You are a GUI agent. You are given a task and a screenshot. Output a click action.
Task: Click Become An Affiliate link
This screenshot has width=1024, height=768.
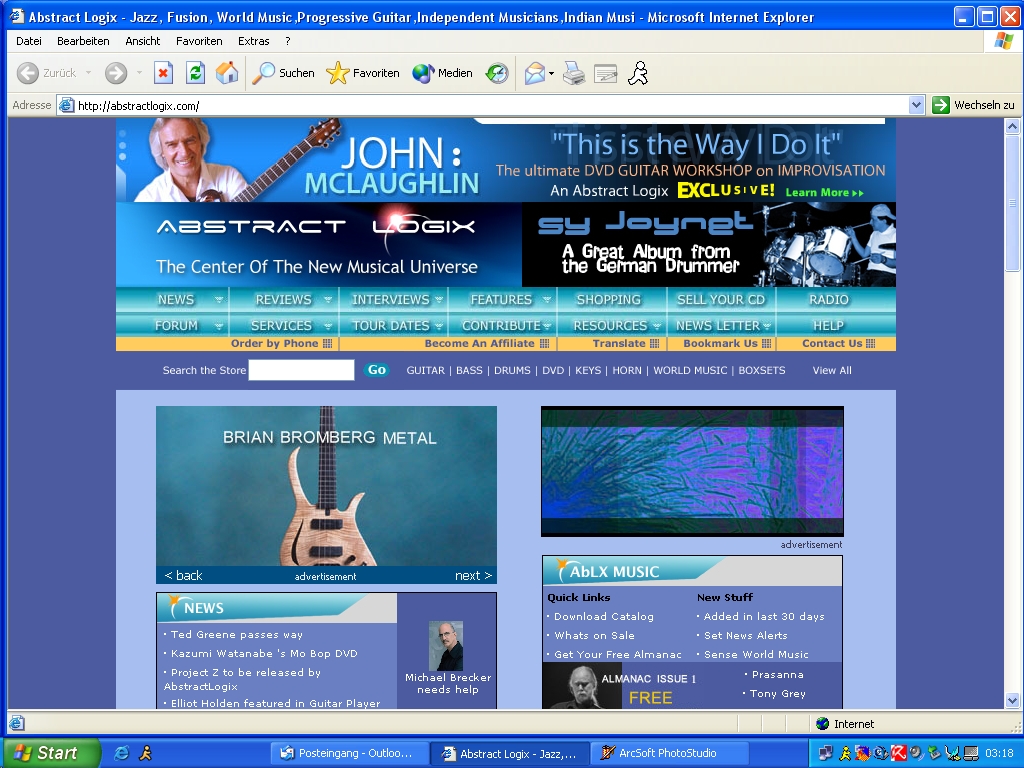tap(487, 344)
